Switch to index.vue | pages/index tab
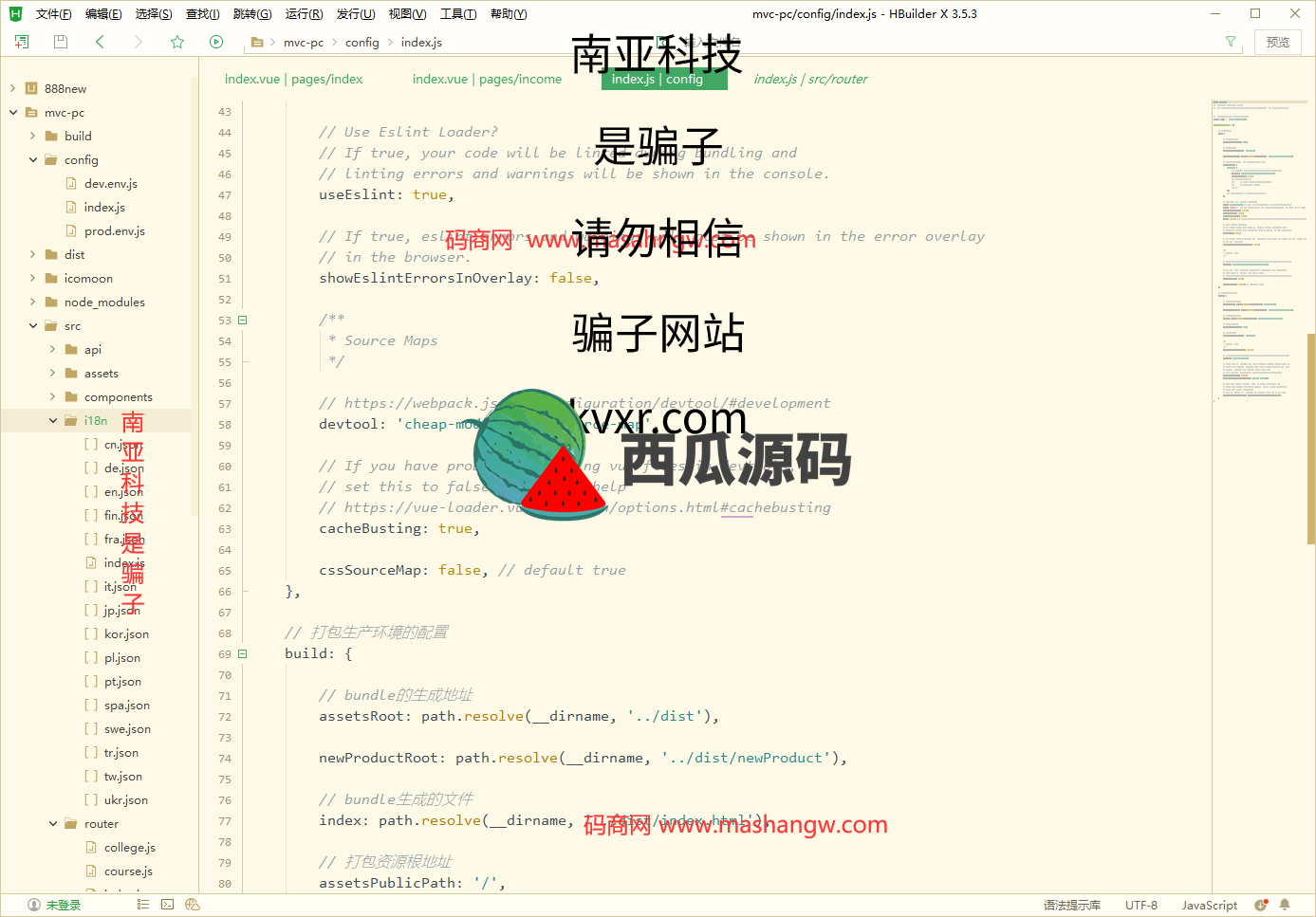Image resolution: width=1316 pixels, height=917 pixels. pos(294,79)
